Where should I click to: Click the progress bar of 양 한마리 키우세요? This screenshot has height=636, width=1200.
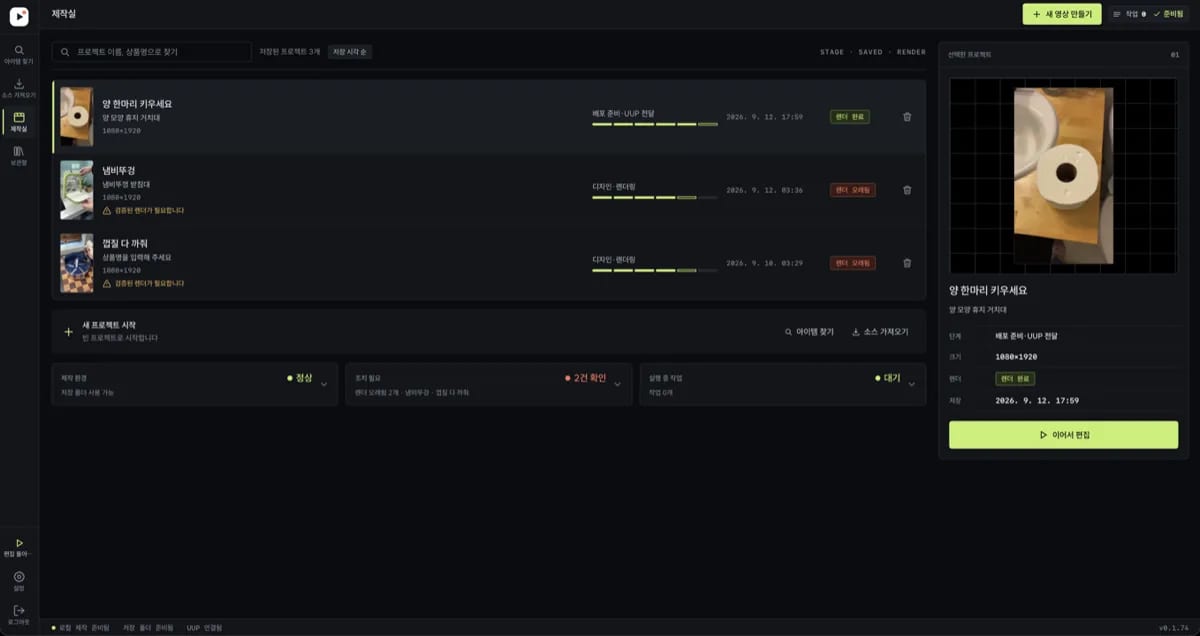click(655, 124)
